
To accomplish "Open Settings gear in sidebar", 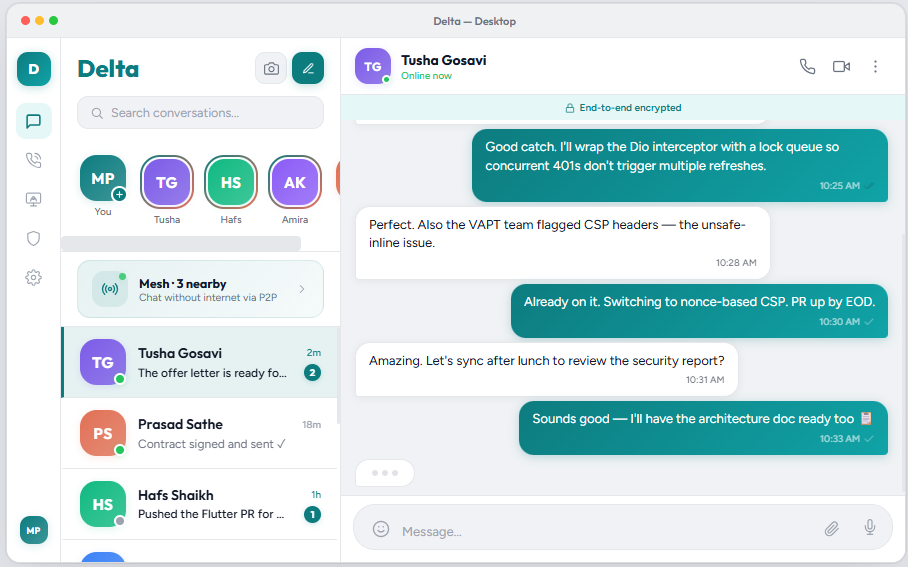I will pyautogui.click(x=34, y=277).
